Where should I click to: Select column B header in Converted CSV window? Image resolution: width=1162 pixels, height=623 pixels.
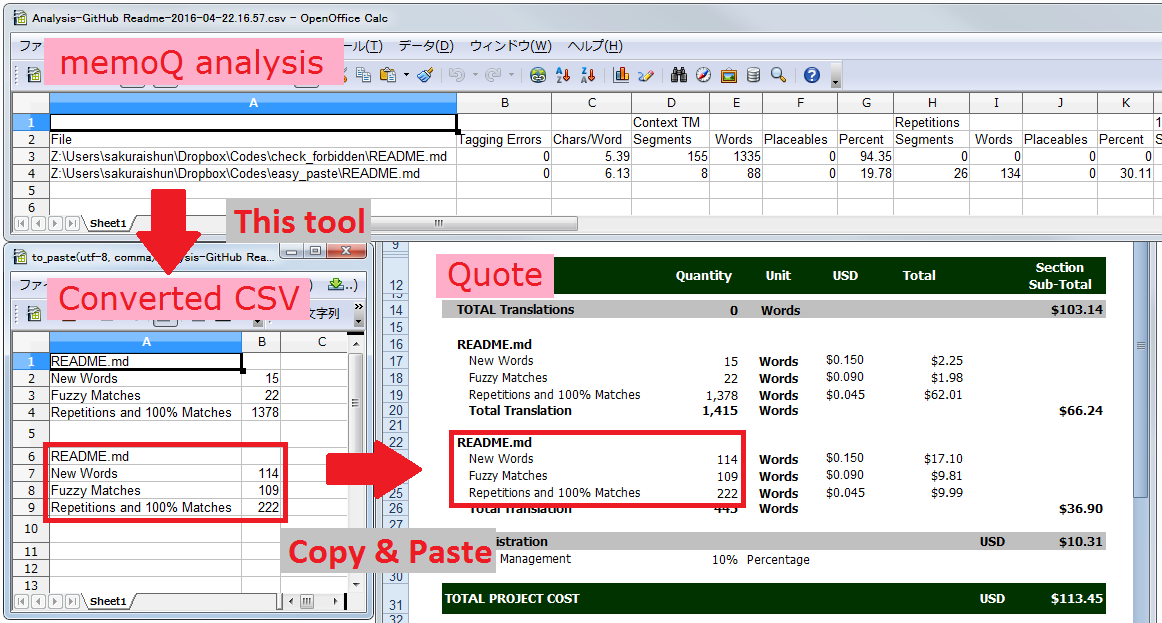(262, 342)
